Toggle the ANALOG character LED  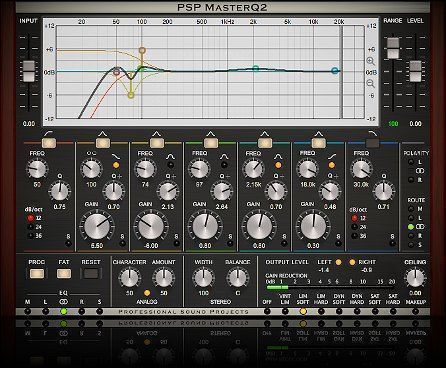tap(147, 293)
